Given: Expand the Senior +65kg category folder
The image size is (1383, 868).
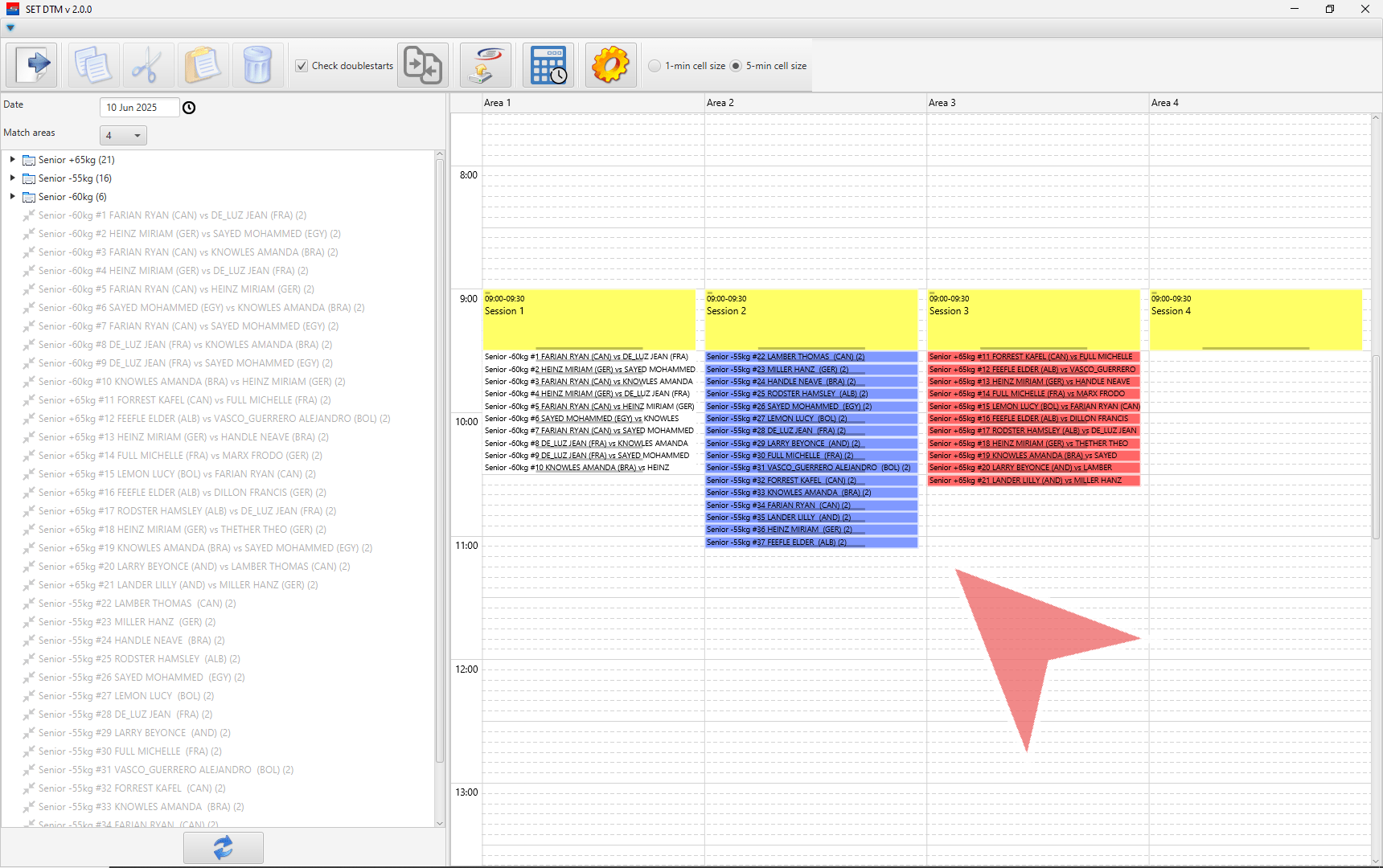Looking at the screenshot, I should 13,160.
